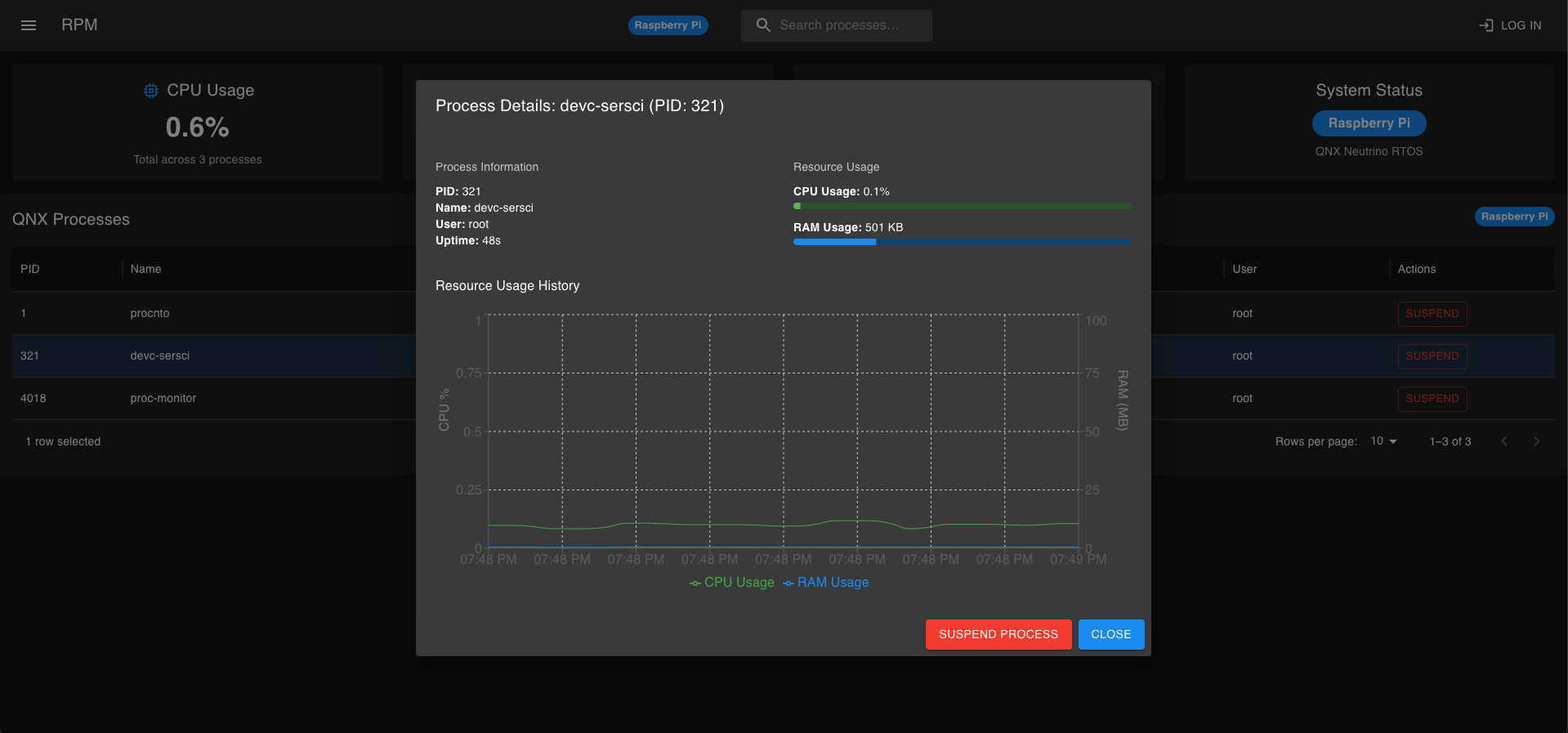This screenshot has height=733, width=1568.
Task: Click System Status Raspberry Pi badge
Action: click(x=1369, y=123)
